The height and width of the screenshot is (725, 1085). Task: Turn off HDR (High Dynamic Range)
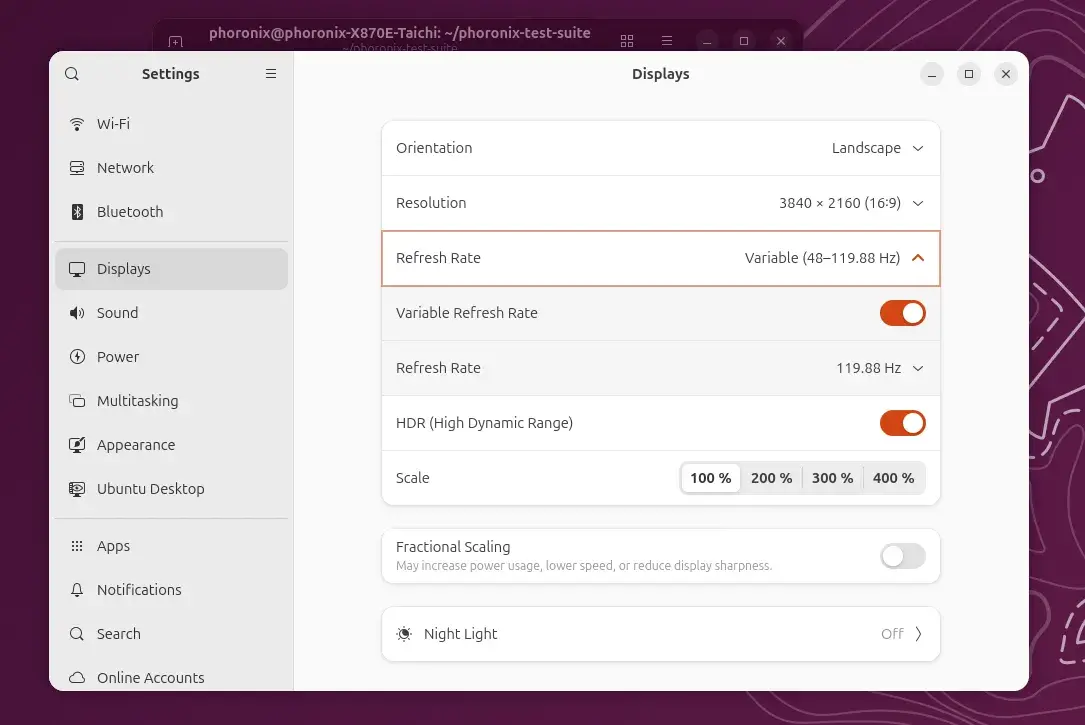pos(902,423)
